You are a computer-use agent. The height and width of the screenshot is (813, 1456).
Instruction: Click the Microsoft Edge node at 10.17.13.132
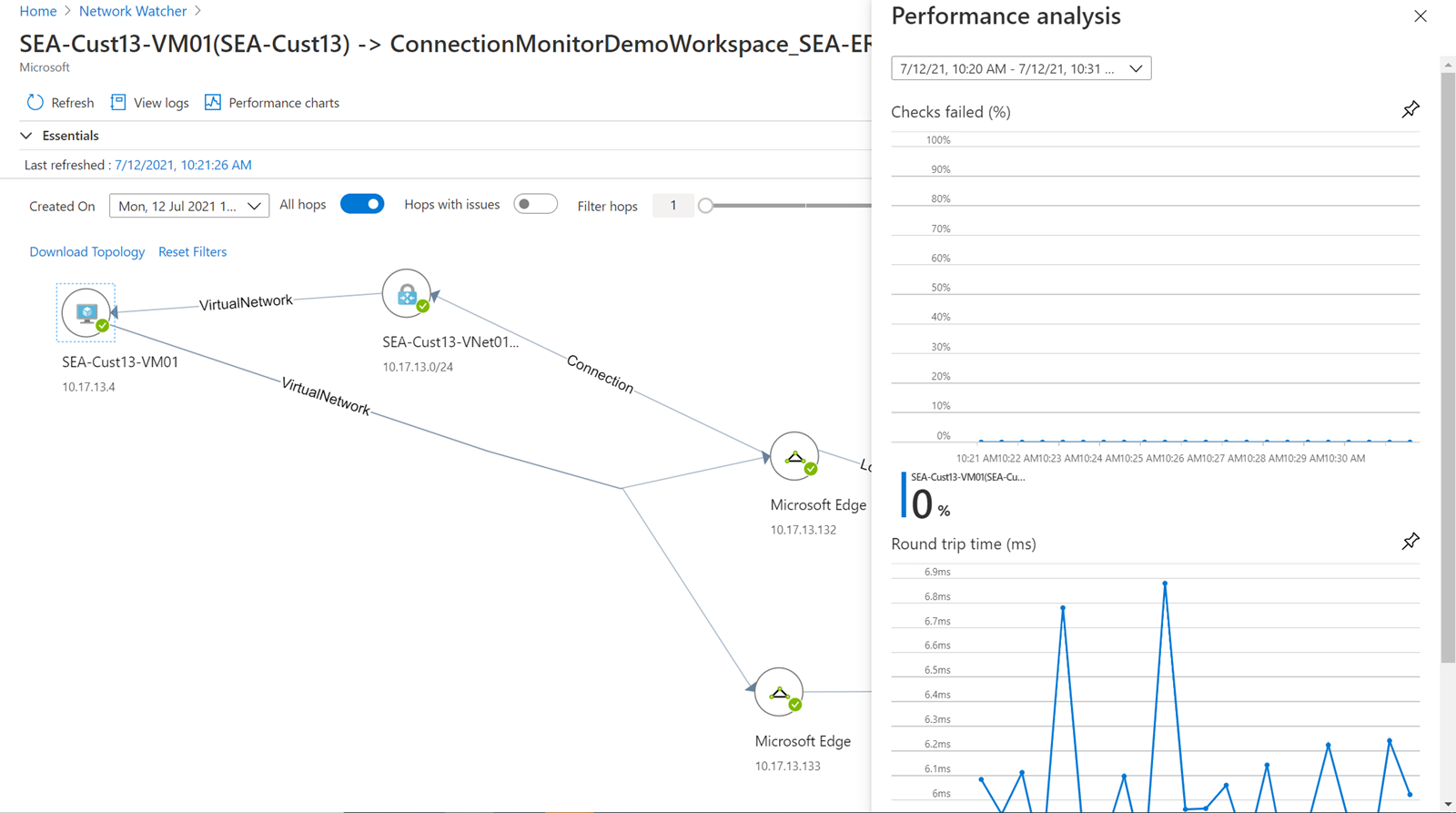[x=794, y=456]
